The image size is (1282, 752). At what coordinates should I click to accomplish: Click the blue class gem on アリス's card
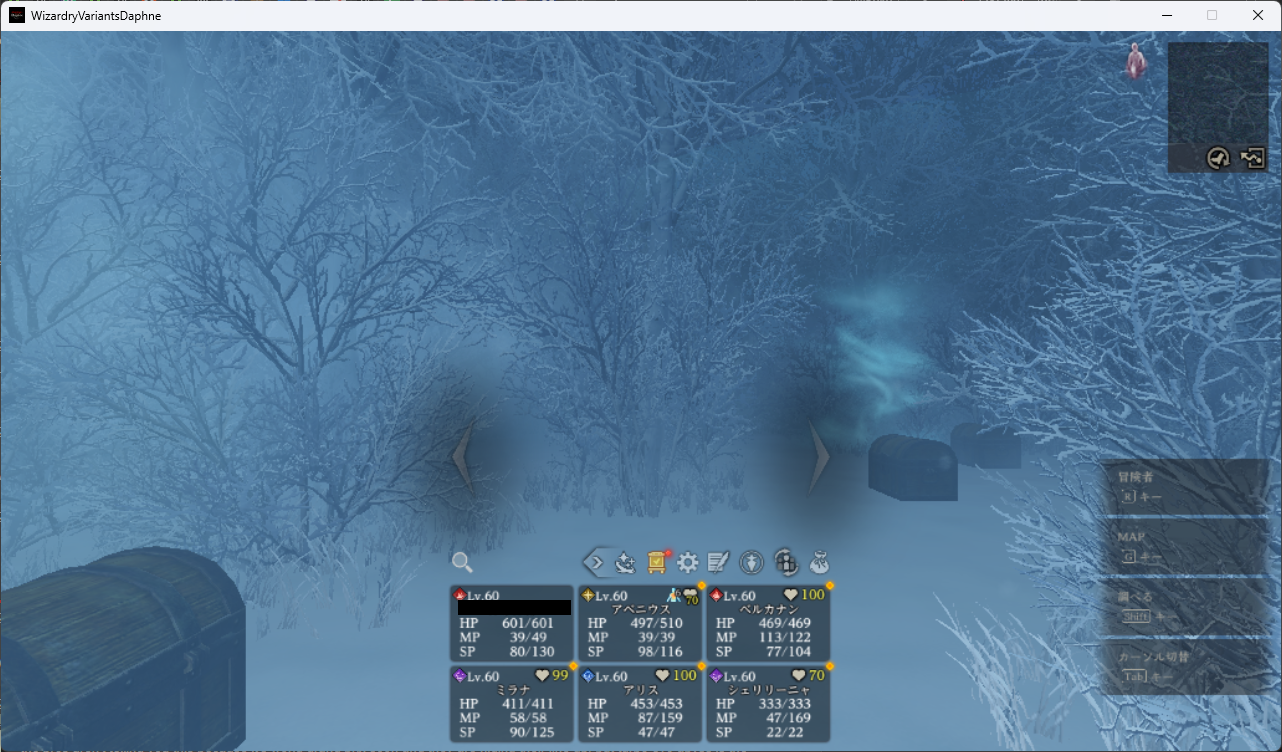click(588, 676)
